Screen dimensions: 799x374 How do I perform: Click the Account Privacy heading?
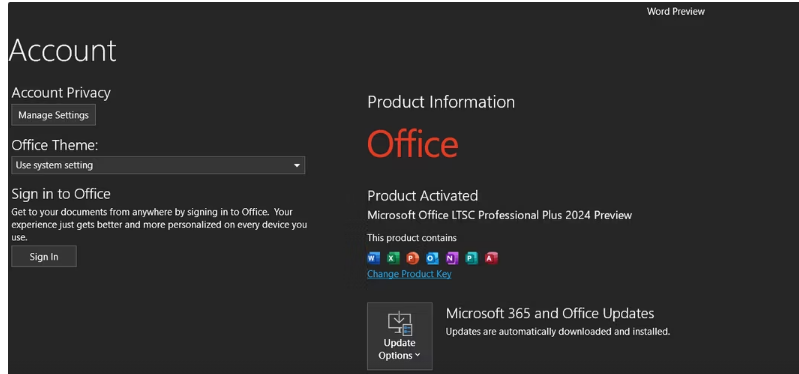click(x=61, y=93)
